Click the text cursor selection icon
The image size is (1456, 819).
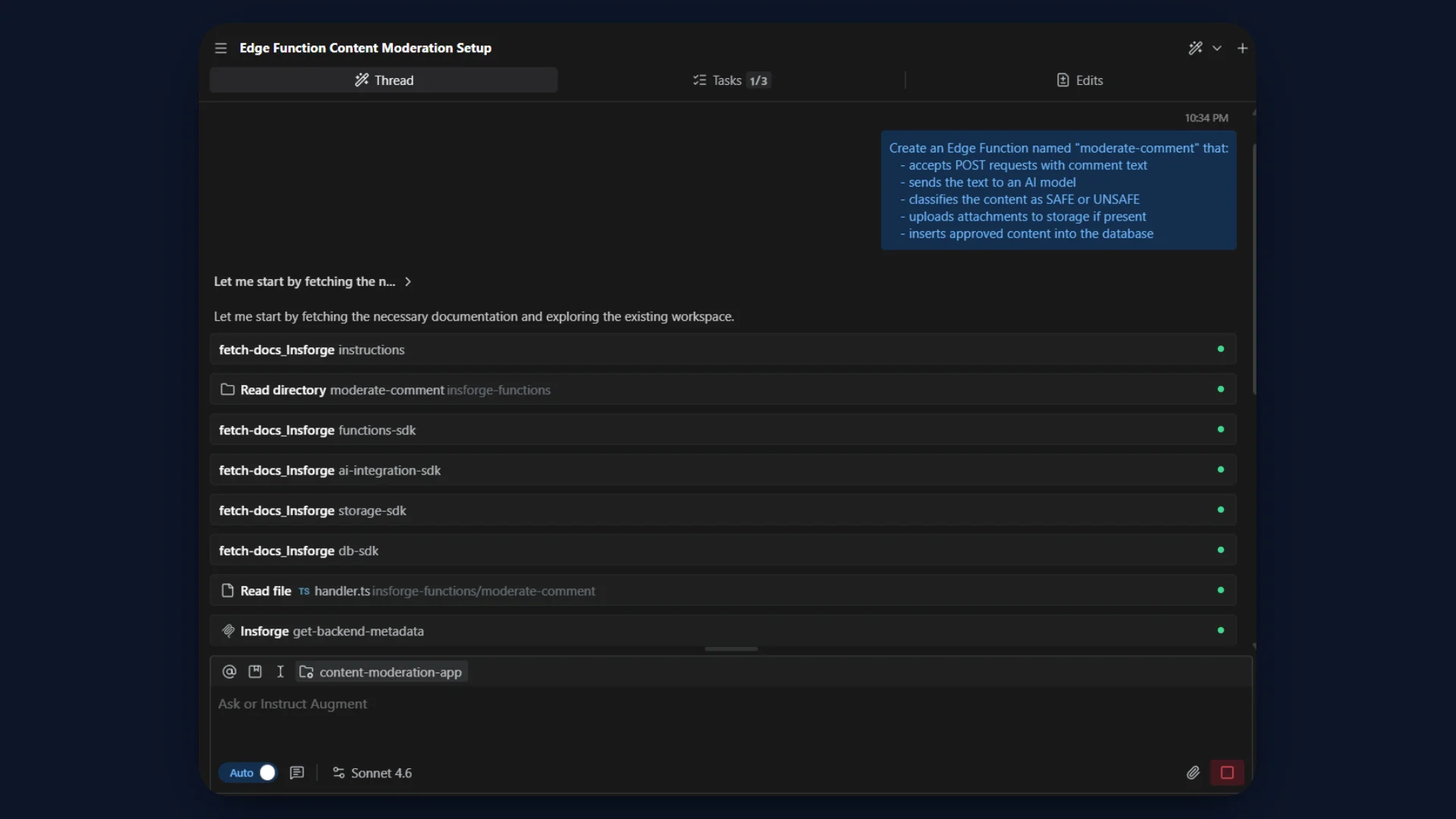click(x=280, y=672)
